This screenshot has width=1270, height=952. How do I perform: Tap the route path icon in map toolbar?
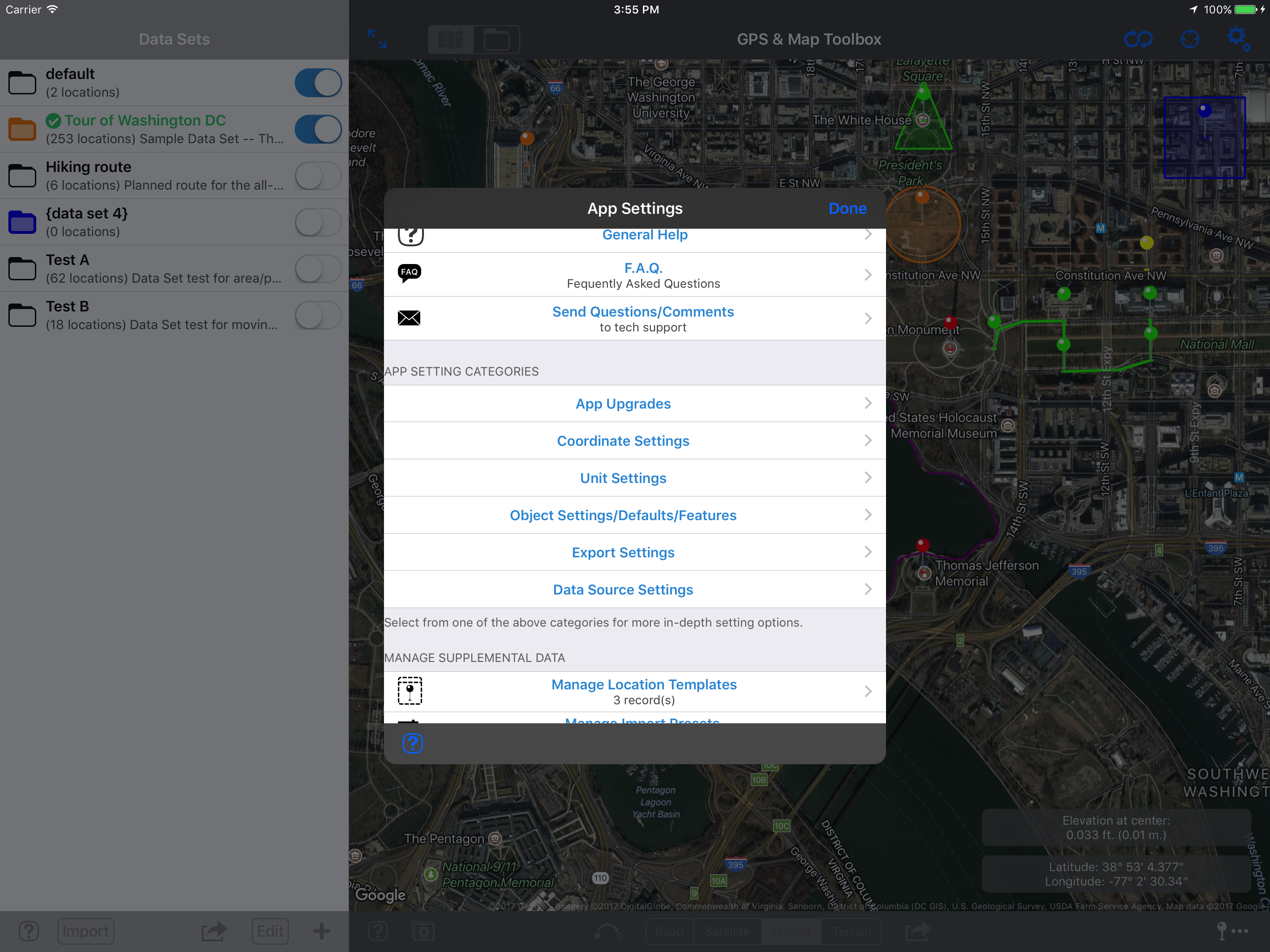coord(608,931)
